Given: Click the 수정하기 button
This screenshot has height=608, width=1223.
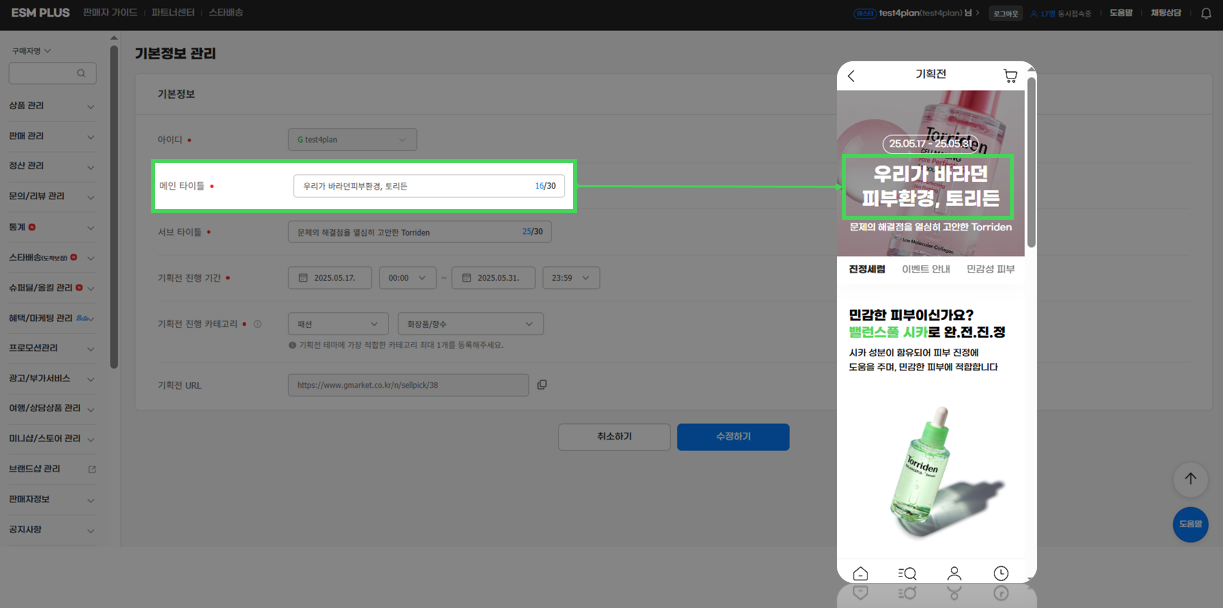Looking at the screenshot, I should (x=733, y=437).
